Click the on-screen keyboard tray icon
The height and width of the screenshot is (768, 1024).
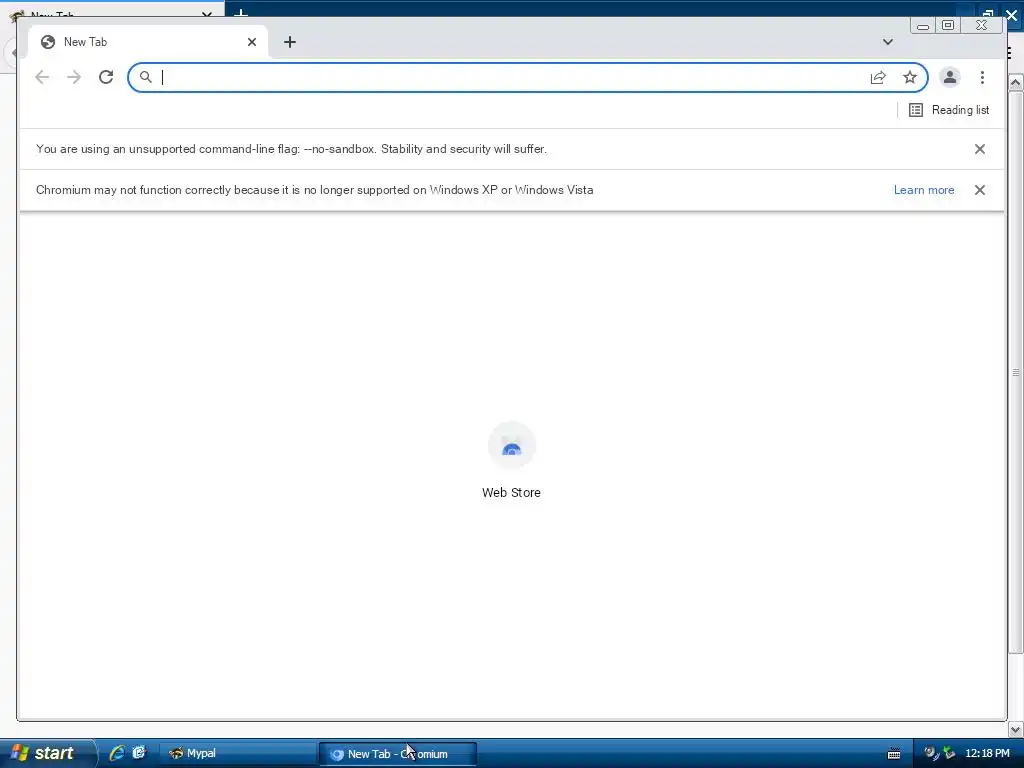click(x=894, y=754)
